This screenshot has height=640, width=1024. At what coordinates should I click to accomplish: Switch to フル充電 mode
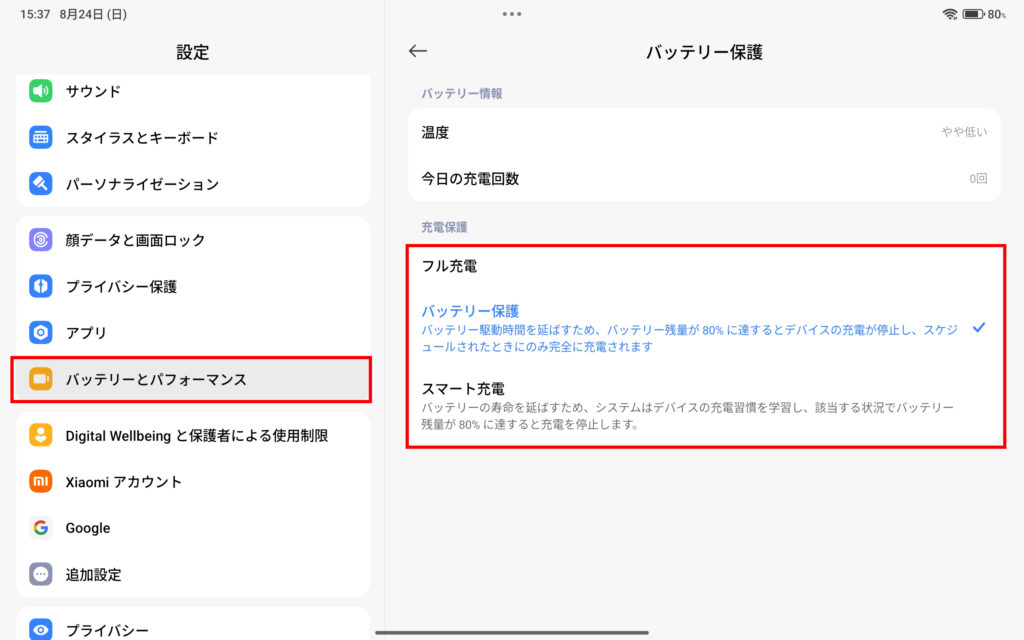(700, 266)
